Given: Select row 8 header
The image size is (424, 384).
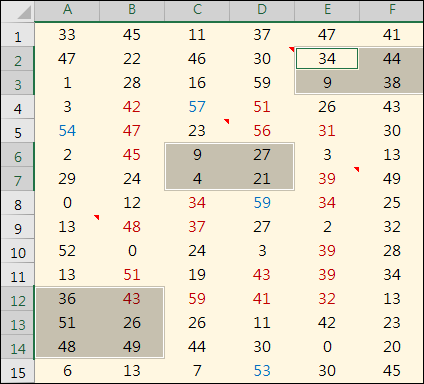Looking at the screenshot, I should click(18, 203).
